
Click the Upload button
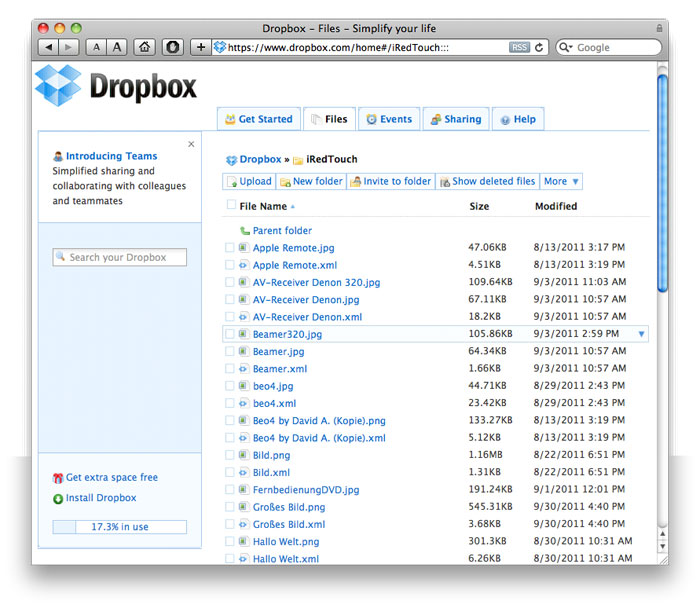tap(249, 181)
